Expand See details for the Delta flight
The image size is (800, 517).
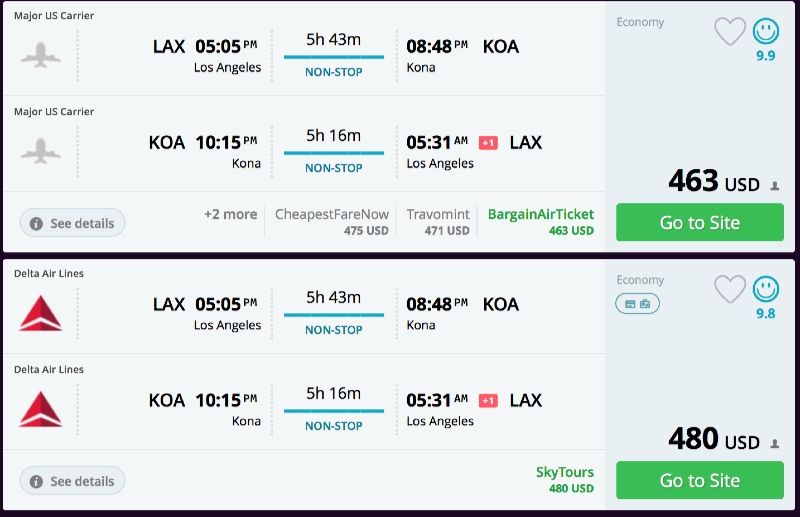point(72,481)
